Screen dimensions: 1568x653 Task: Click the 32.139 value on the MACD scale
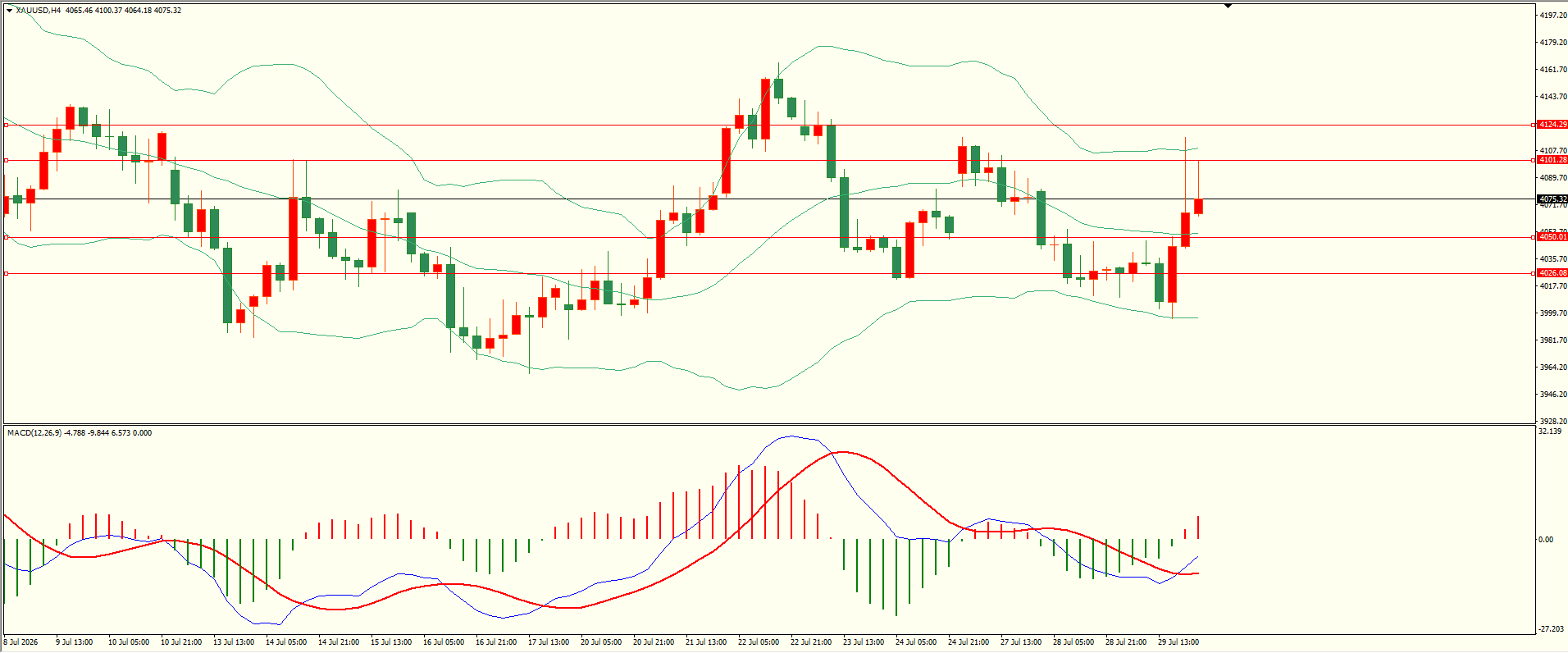pos(1550,432)
